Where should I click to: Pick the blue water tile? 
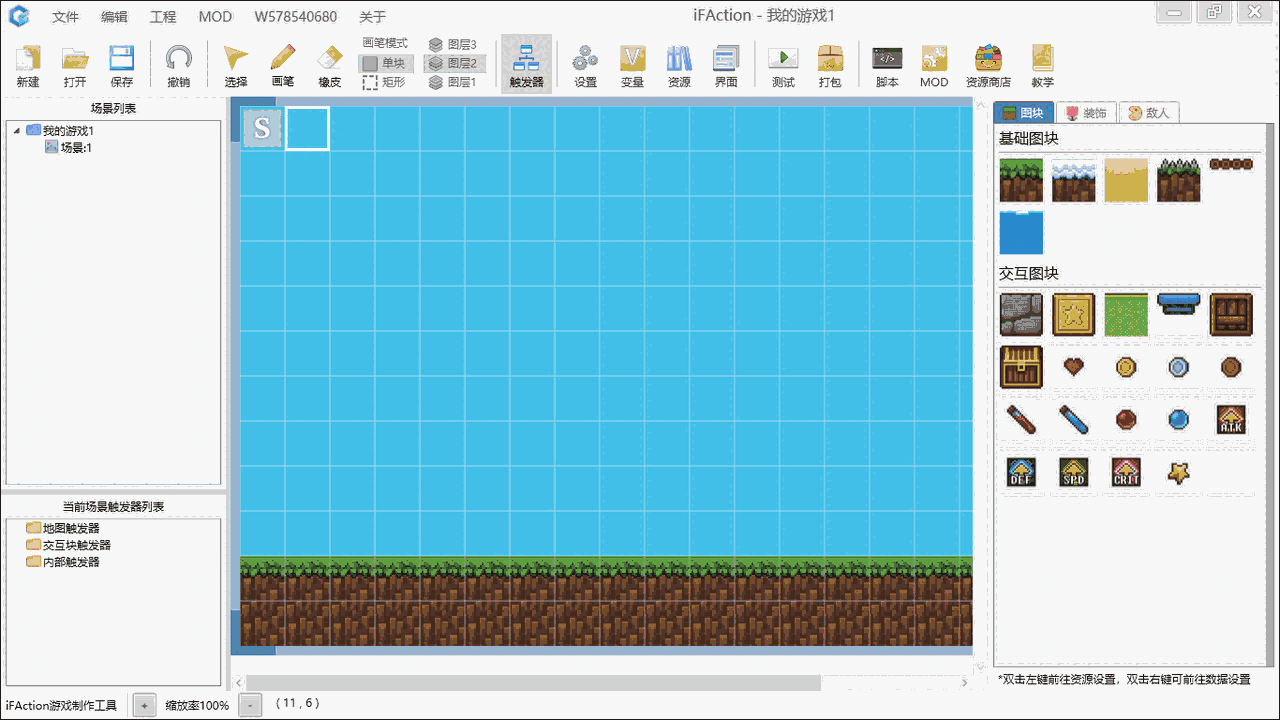[x=1021, y=232]
